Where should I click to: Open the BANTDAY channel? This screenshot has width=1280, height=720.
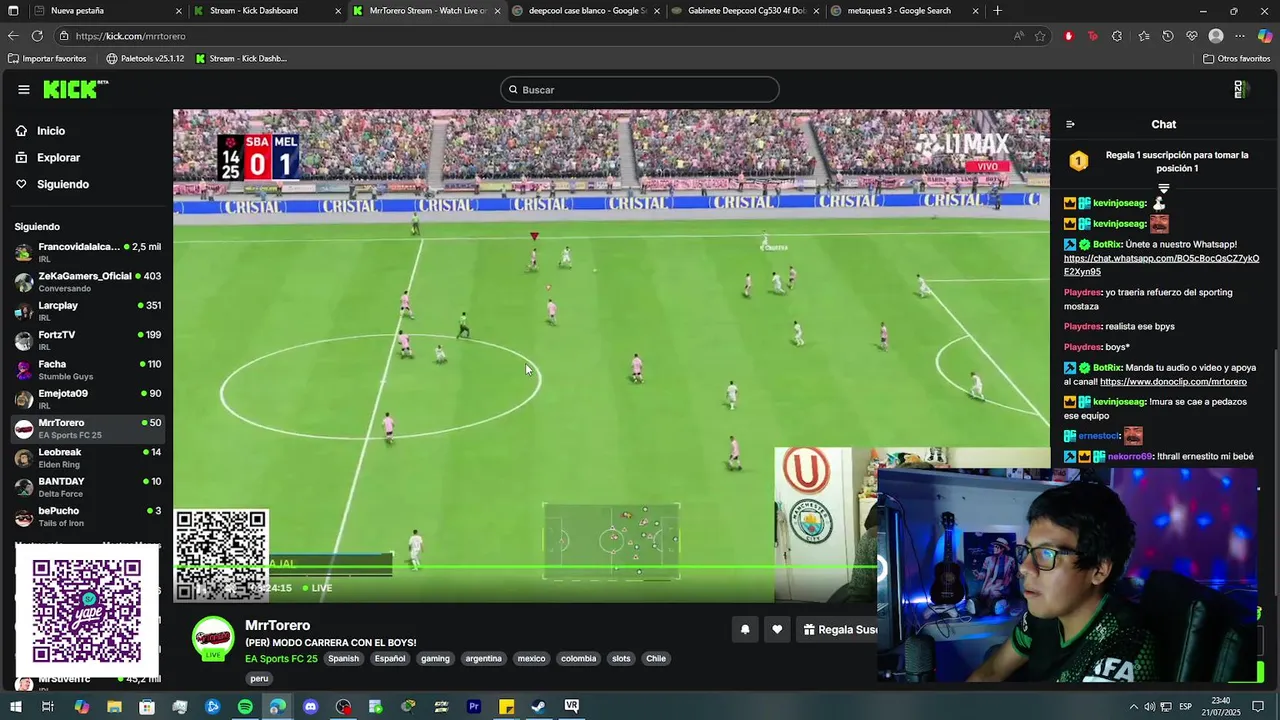(88, 487)
